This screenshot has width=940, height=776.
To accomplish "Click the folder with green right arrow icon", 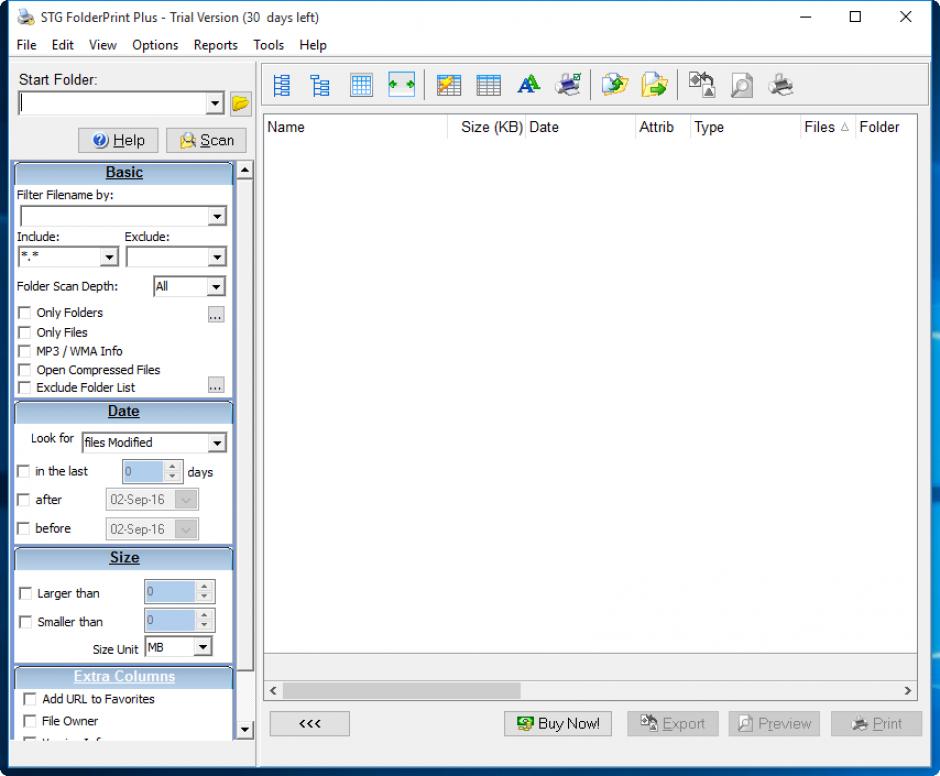I will click(654, 85).
